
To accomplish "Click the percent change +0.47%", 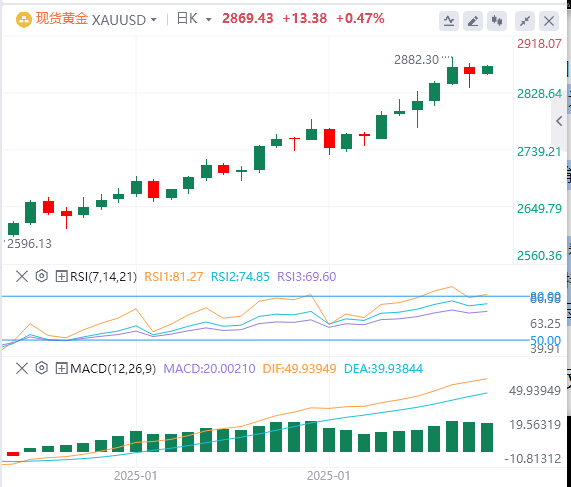I will click(360, 18).
